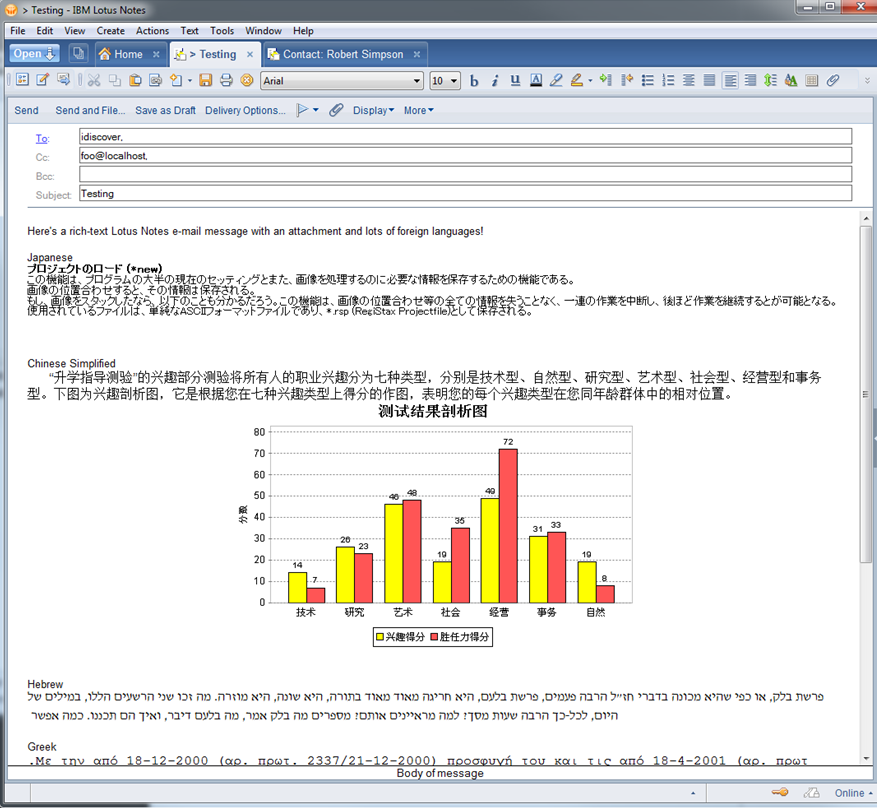The width and height of the screenshot is (877, 808).
Task: Click the Cc field with foo@localhost
Action: click(x=465, y=155)
